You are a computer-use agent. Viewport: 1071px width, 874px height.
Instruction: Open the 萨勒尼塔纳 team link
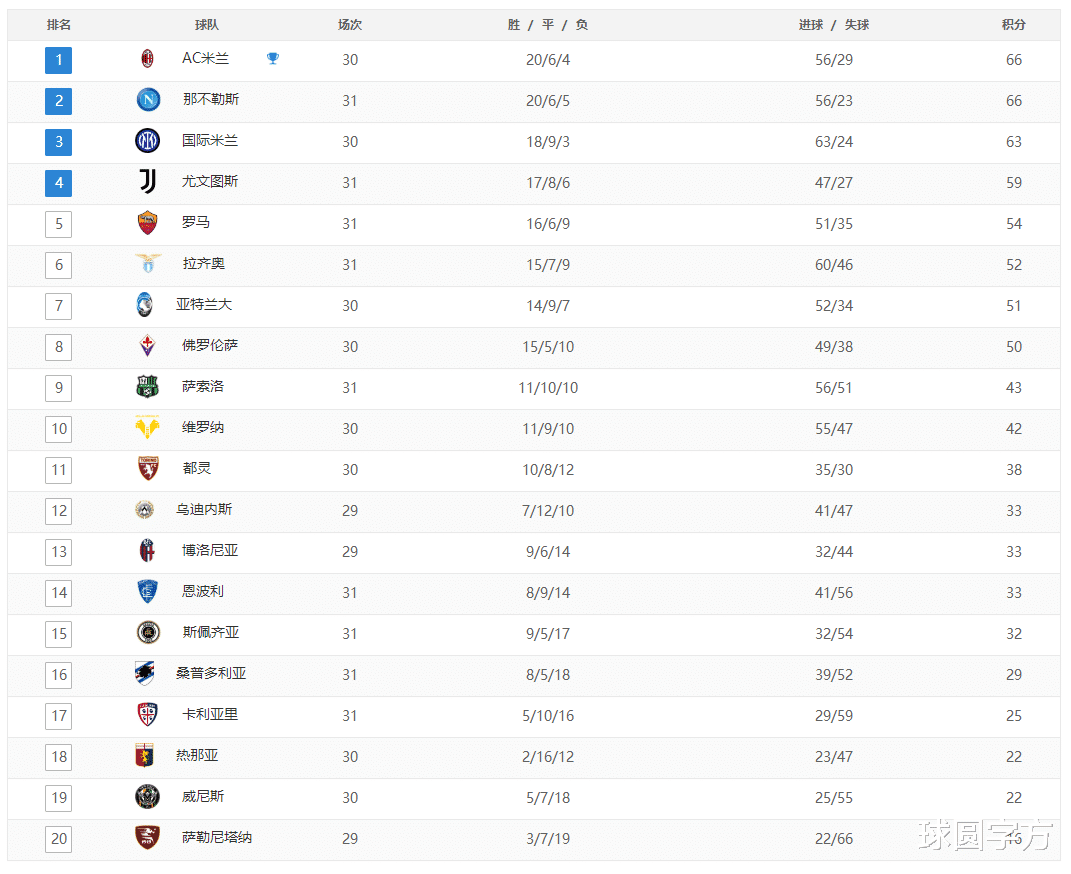(x=217, y=837)
